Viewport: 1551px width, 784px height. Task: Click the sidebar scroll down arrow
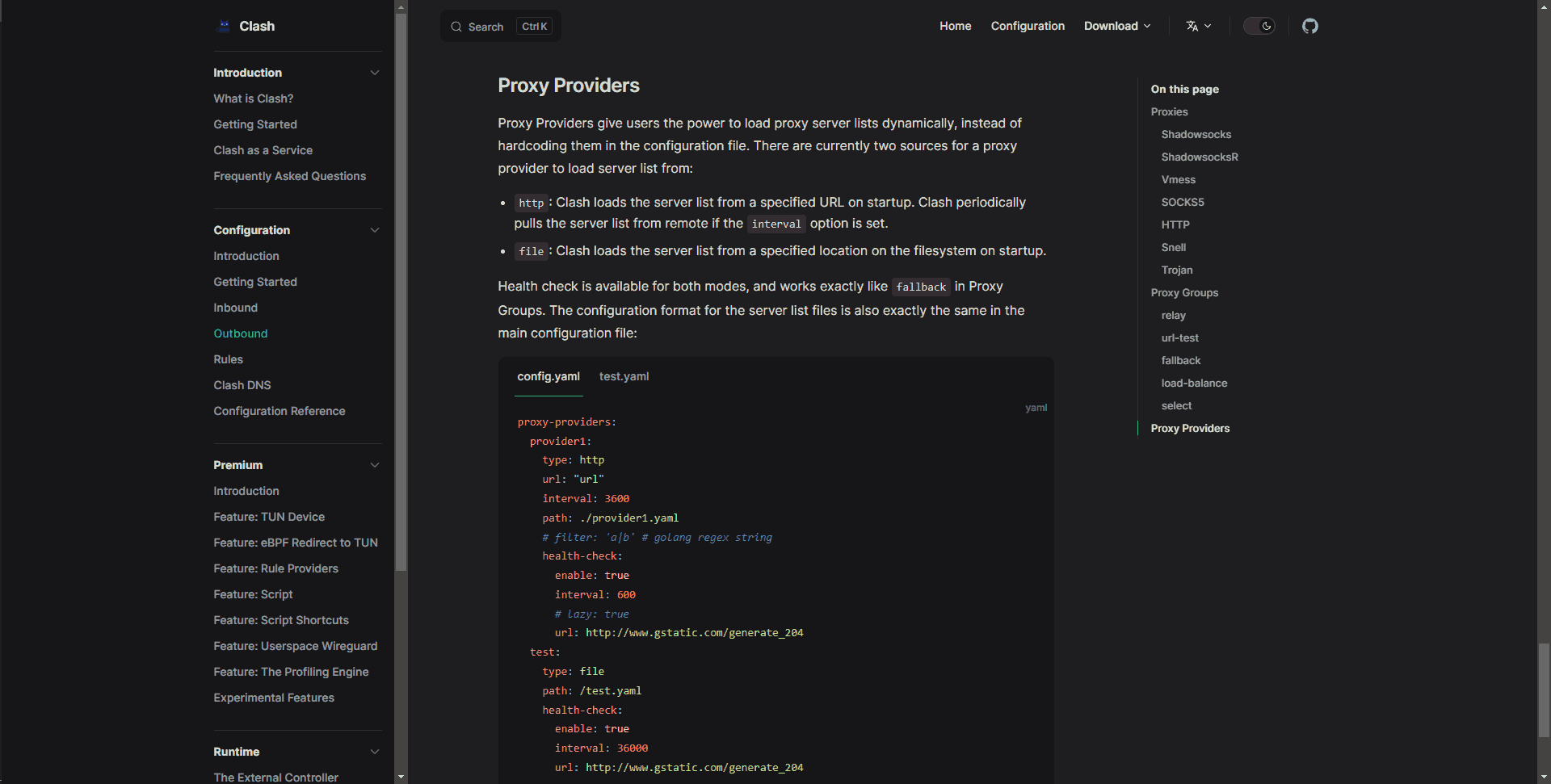(401, 777)
